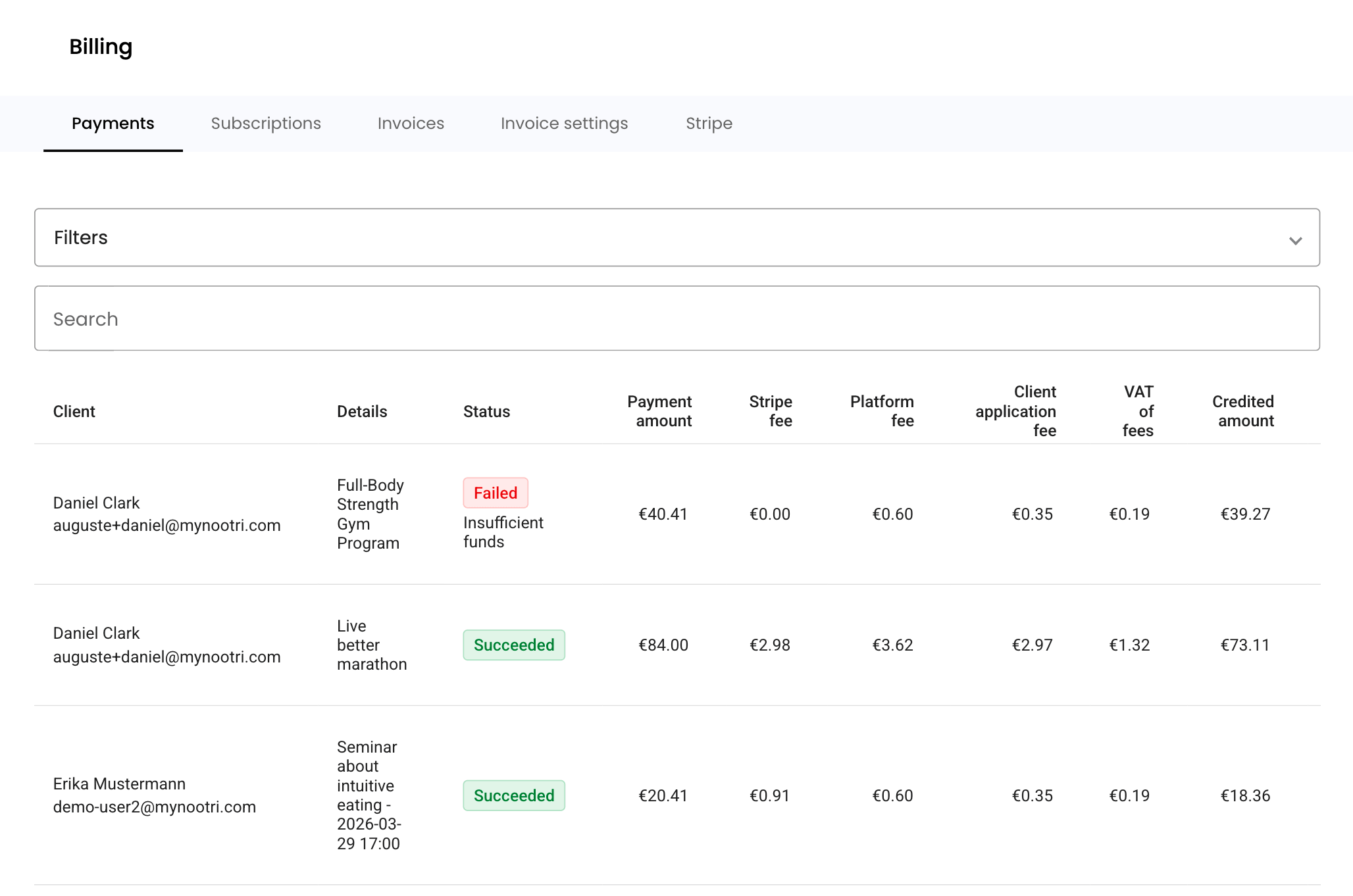The height and width of the screenshot is (896, 1353).
Task: Click the €84.00 payment amount
Action: [663, 645]
